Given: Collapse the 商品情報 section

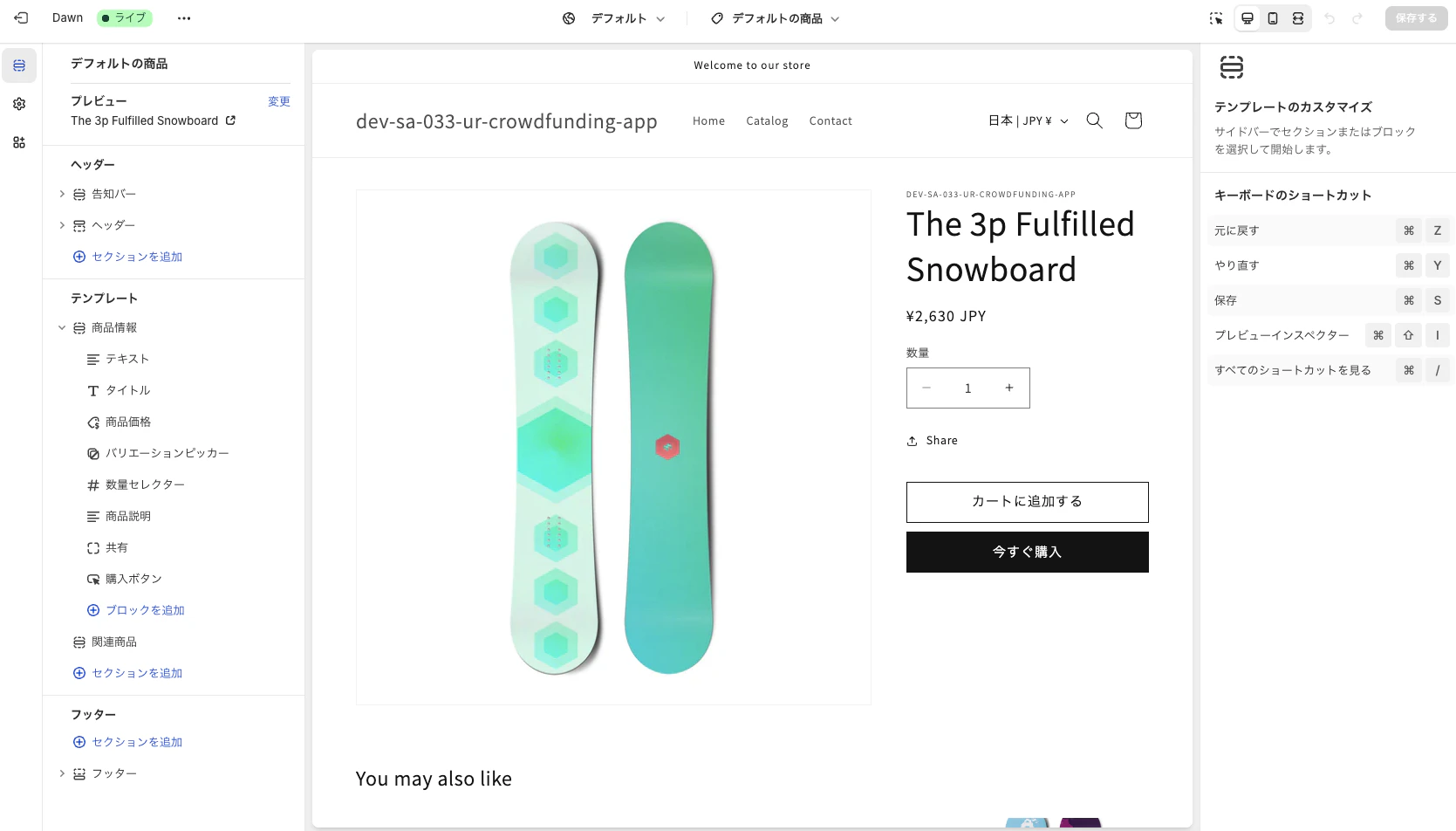Looking at the screenshot, I should pos(62,327).
